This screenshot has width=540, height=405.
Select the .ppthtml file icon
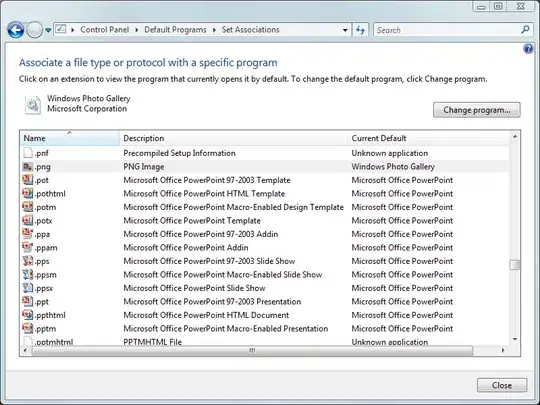point(28,315)
